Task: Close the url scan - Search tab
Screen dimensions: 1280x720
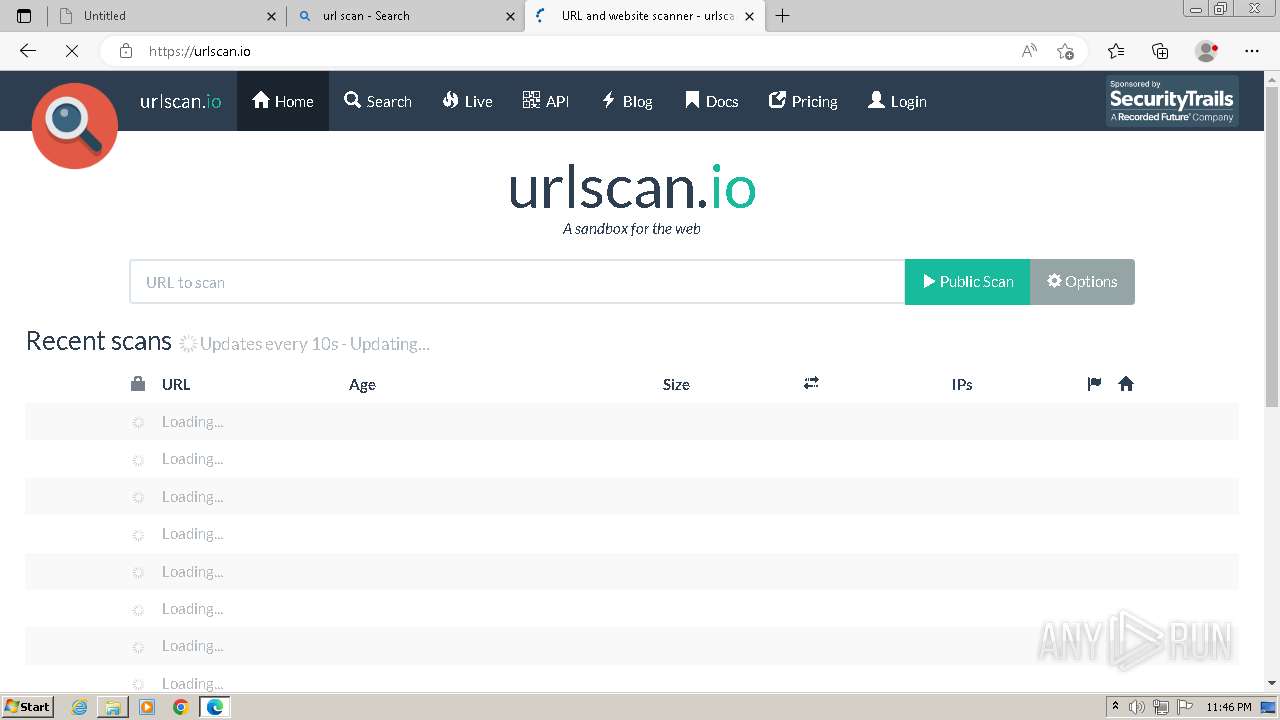Action: 510,16
